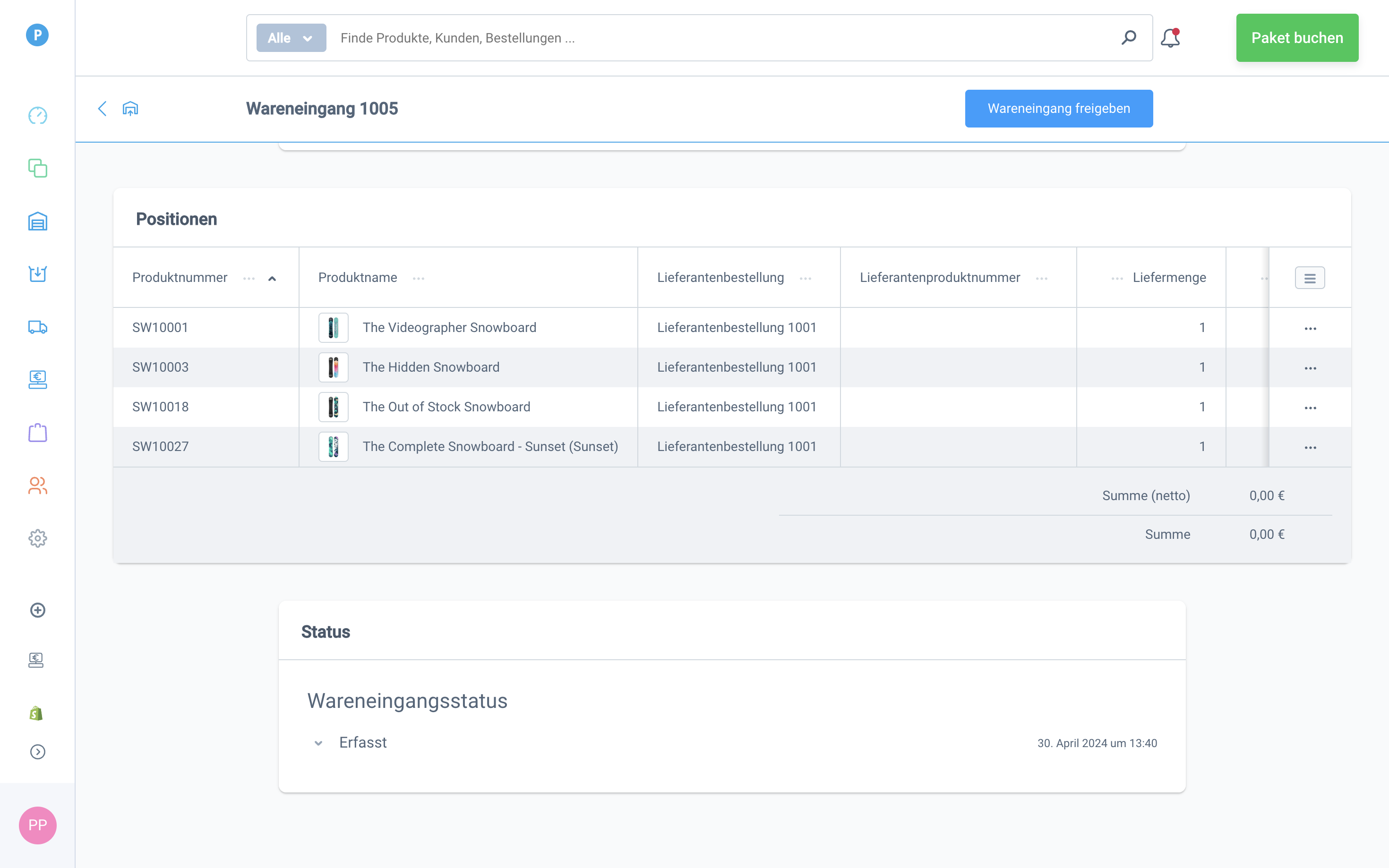Open the shopping bag sidebar icon
The image size is (1389, 868).
(37, 433)
